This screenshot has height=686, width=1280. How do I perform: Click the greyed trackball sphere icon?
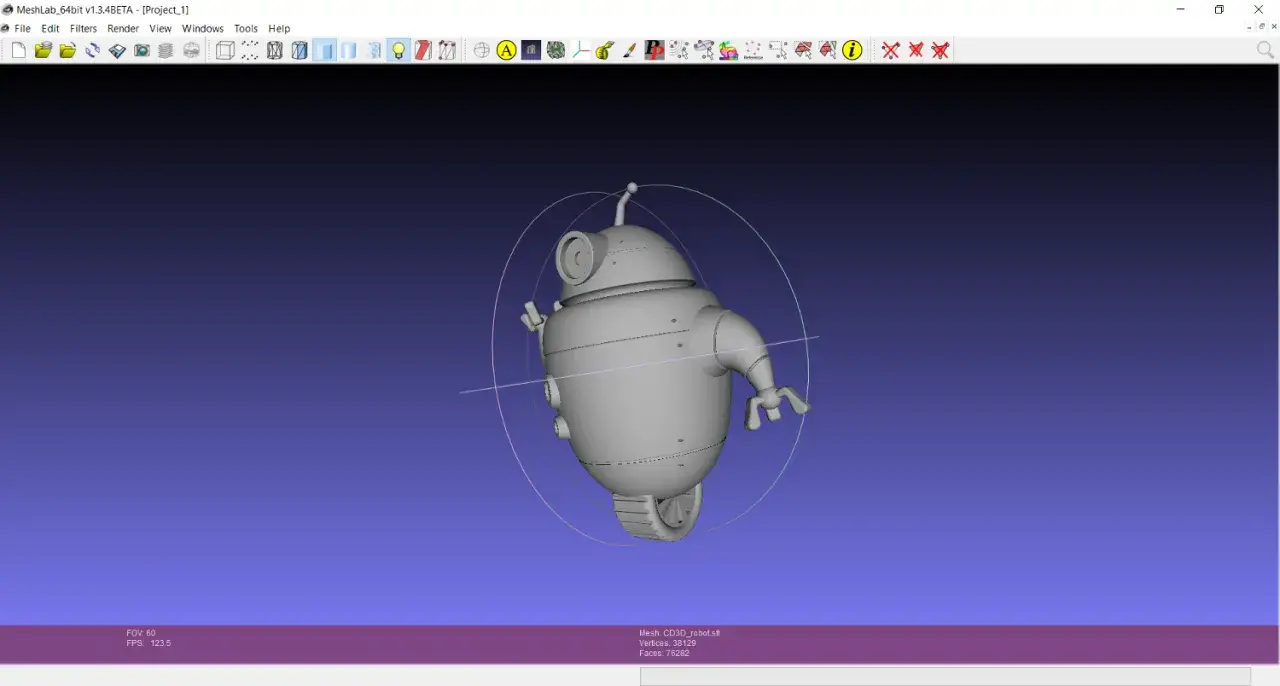click(x=482, y=50)
